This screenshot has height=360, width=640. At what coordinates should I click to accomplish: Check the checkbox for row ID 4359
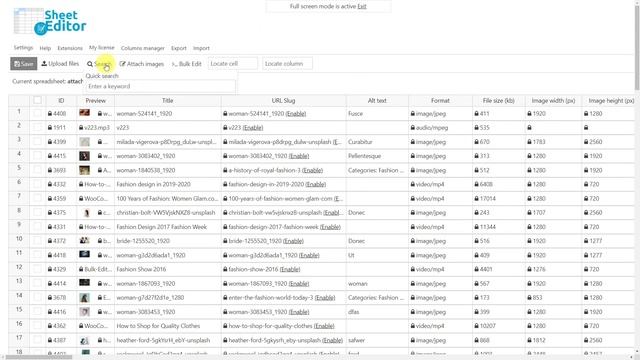(38, 198)
